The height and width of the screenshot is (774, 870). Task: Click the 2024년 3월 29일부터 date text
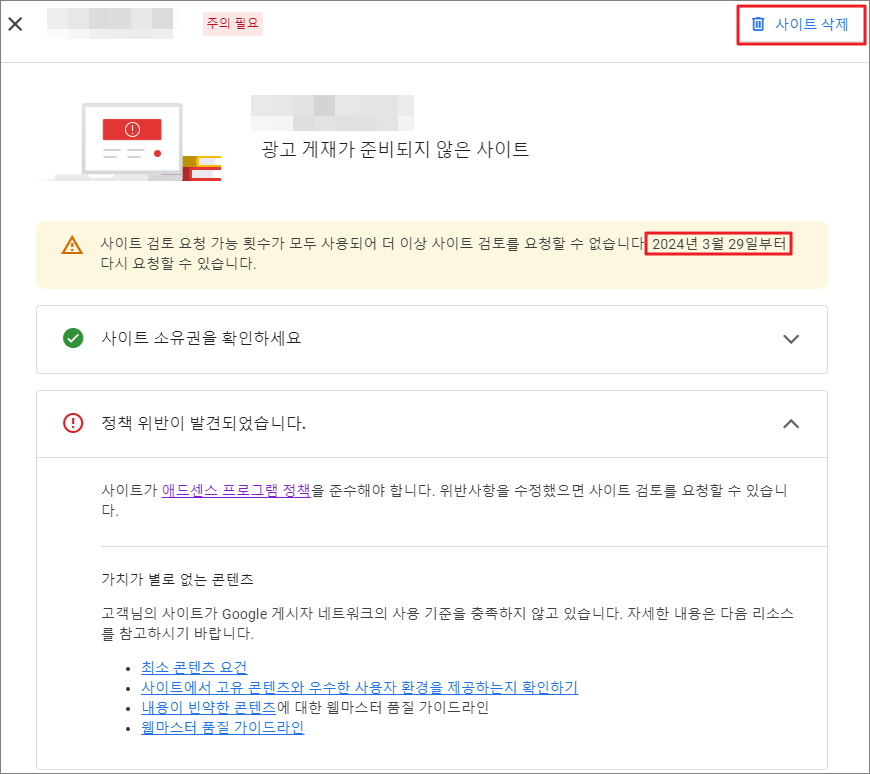(x=719, y=243)
